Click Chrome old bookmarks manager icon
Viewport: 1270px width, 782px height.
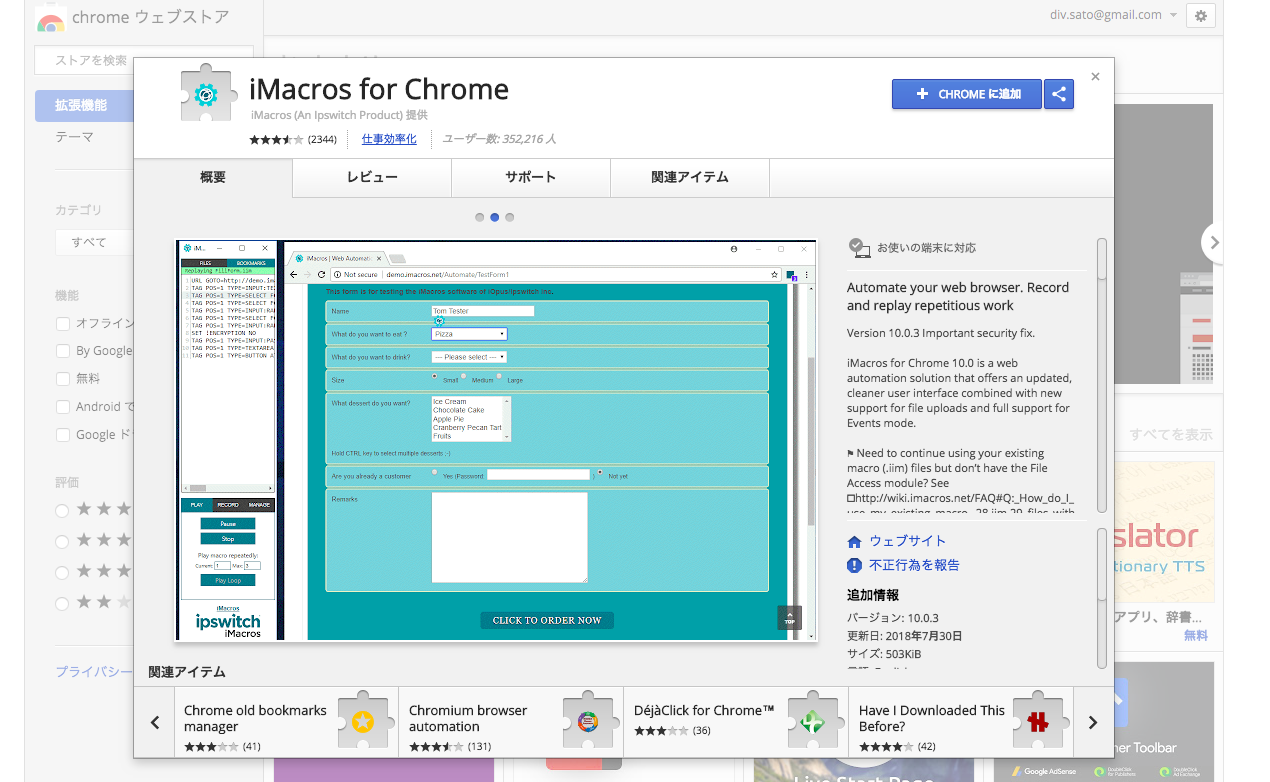[x=363, y=721]
